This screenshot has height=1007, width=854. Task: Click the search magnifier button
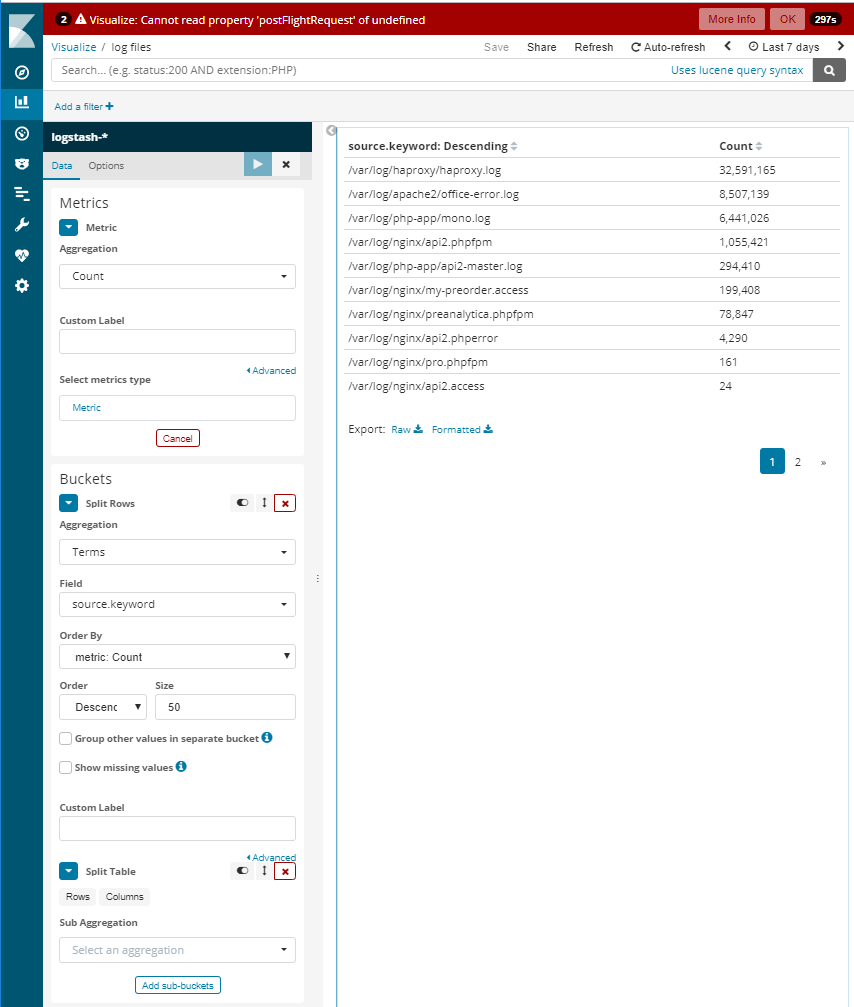click(828, 70)
